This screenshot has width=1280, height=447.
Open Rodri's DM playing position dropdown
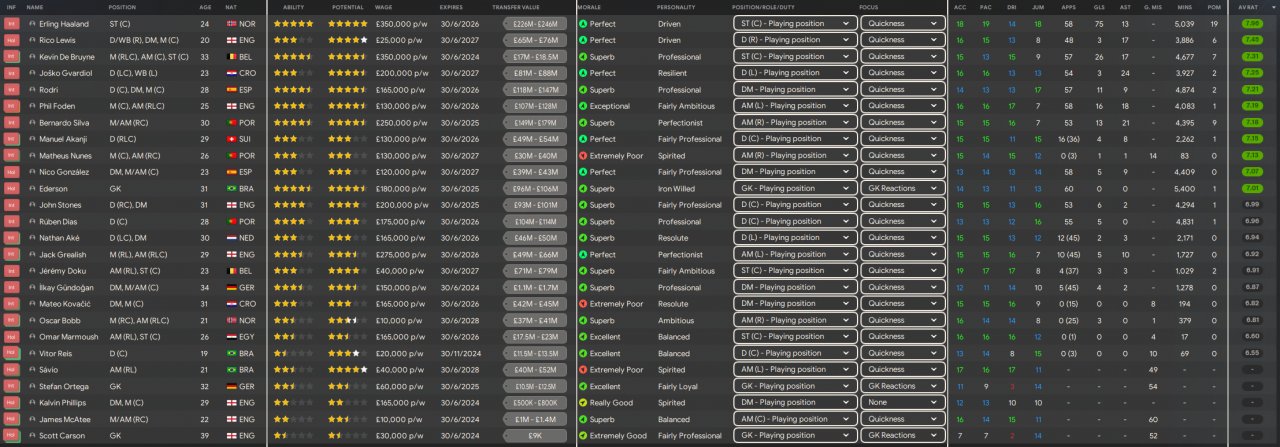(x=794, y=89)
